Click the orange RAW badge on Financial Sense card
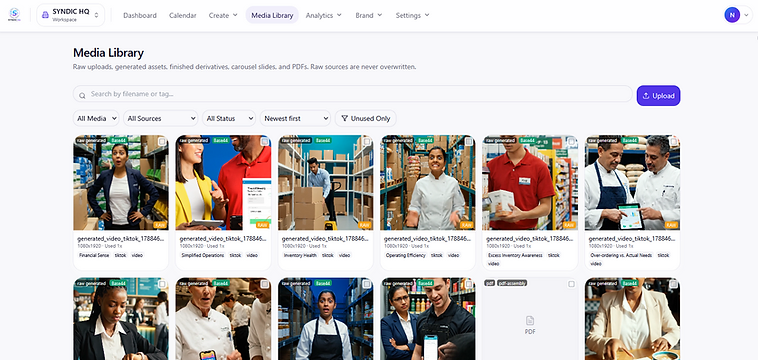This screenshot has width=758, height=360. click(x=160, y=225)
